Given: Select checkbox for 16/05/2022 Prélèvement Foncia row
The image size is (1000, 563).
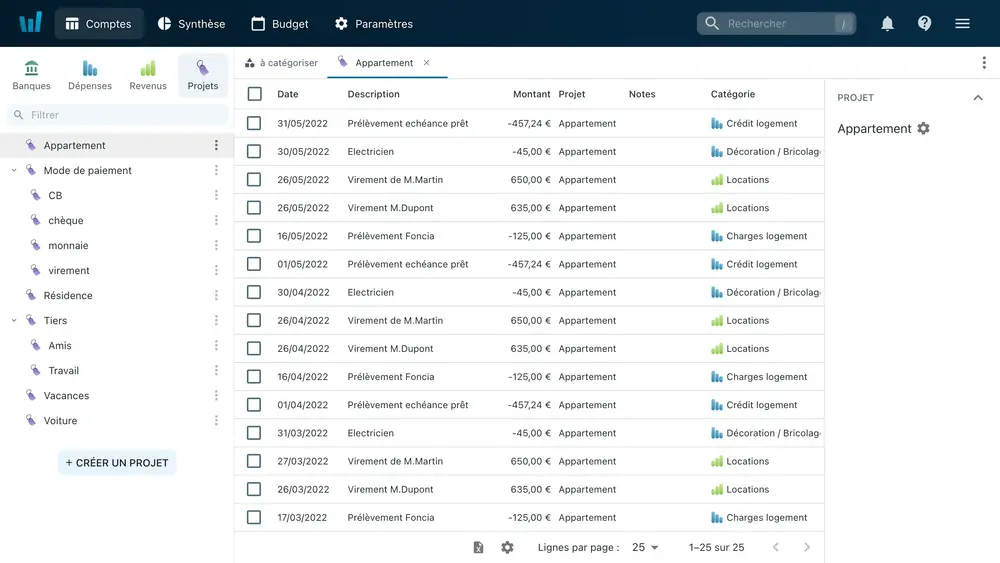Looking at the screenshot, I should (254, 237).
